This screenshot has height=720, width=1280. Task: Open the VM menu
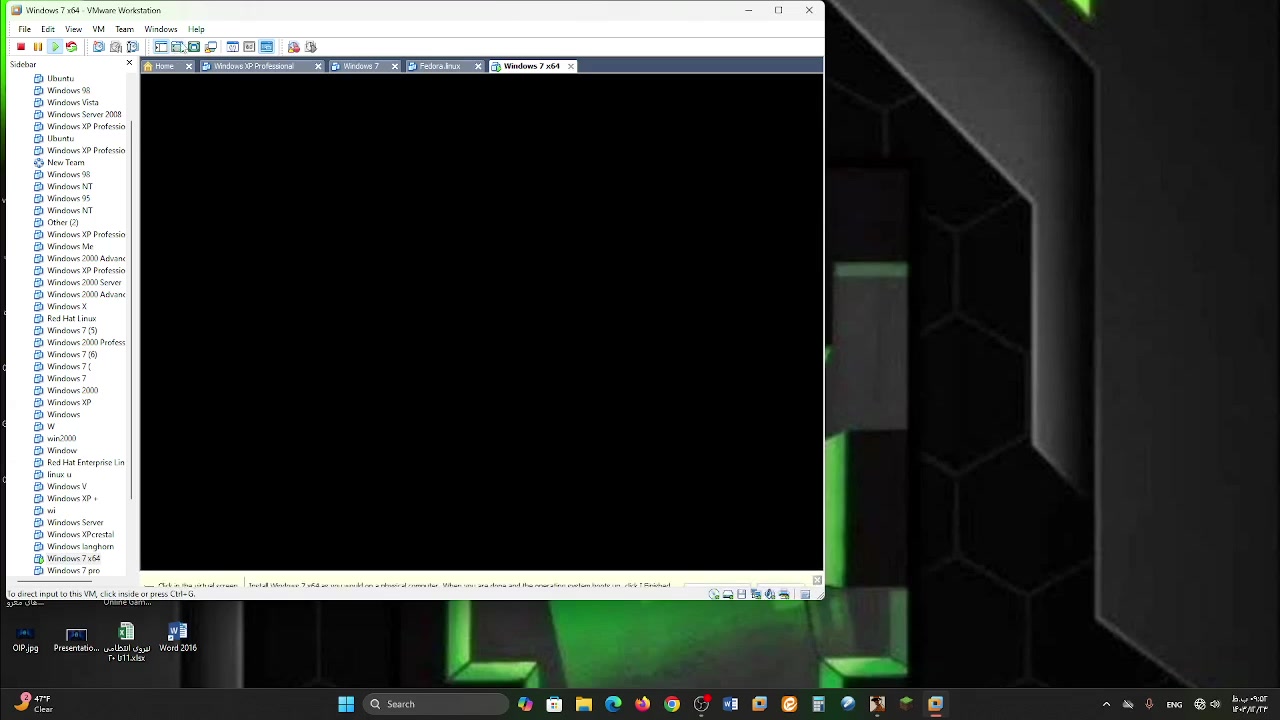99,29
